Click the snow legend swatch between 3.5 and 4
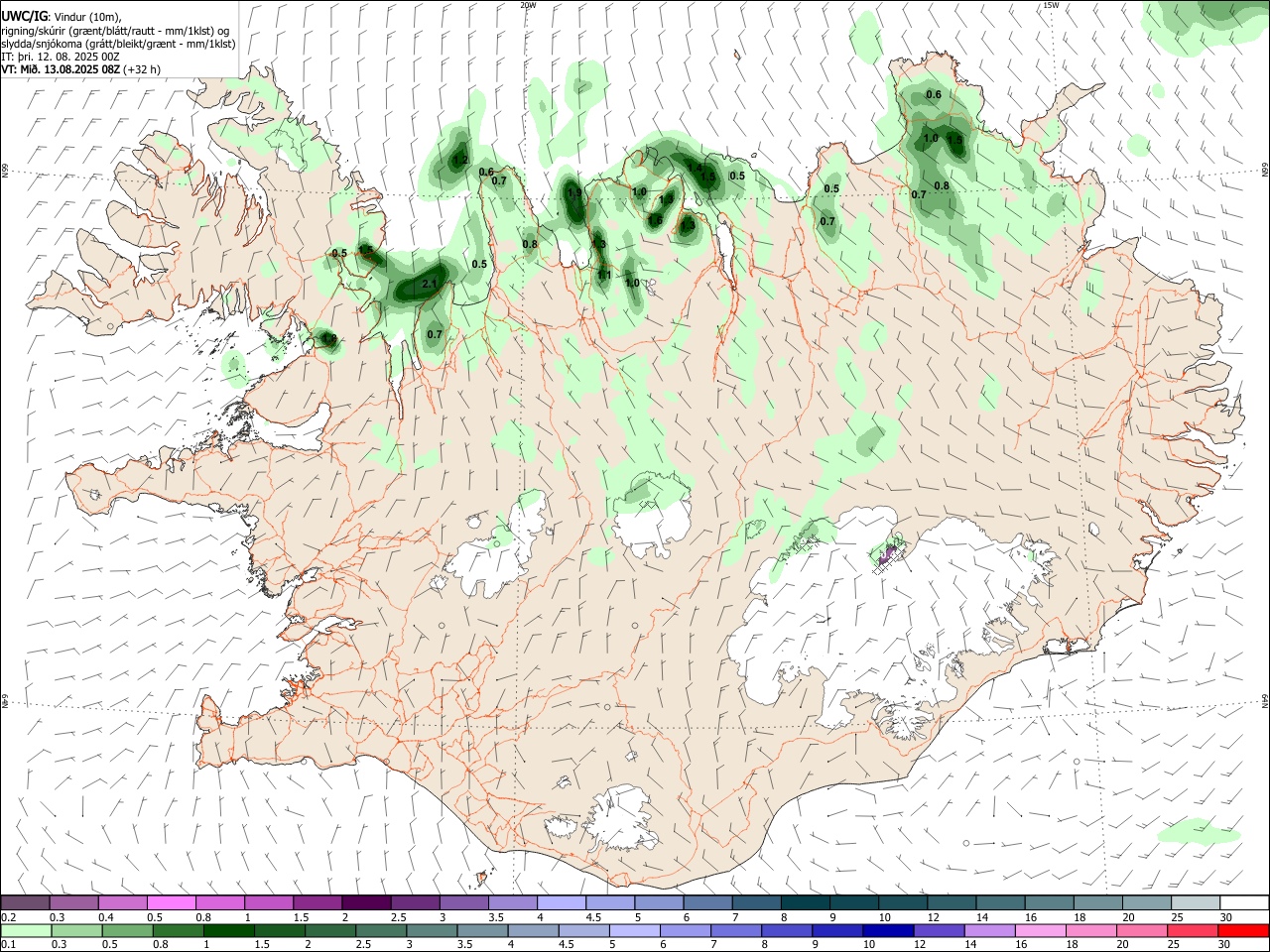This screenshot has width=1270, height=952. (513, 903)
